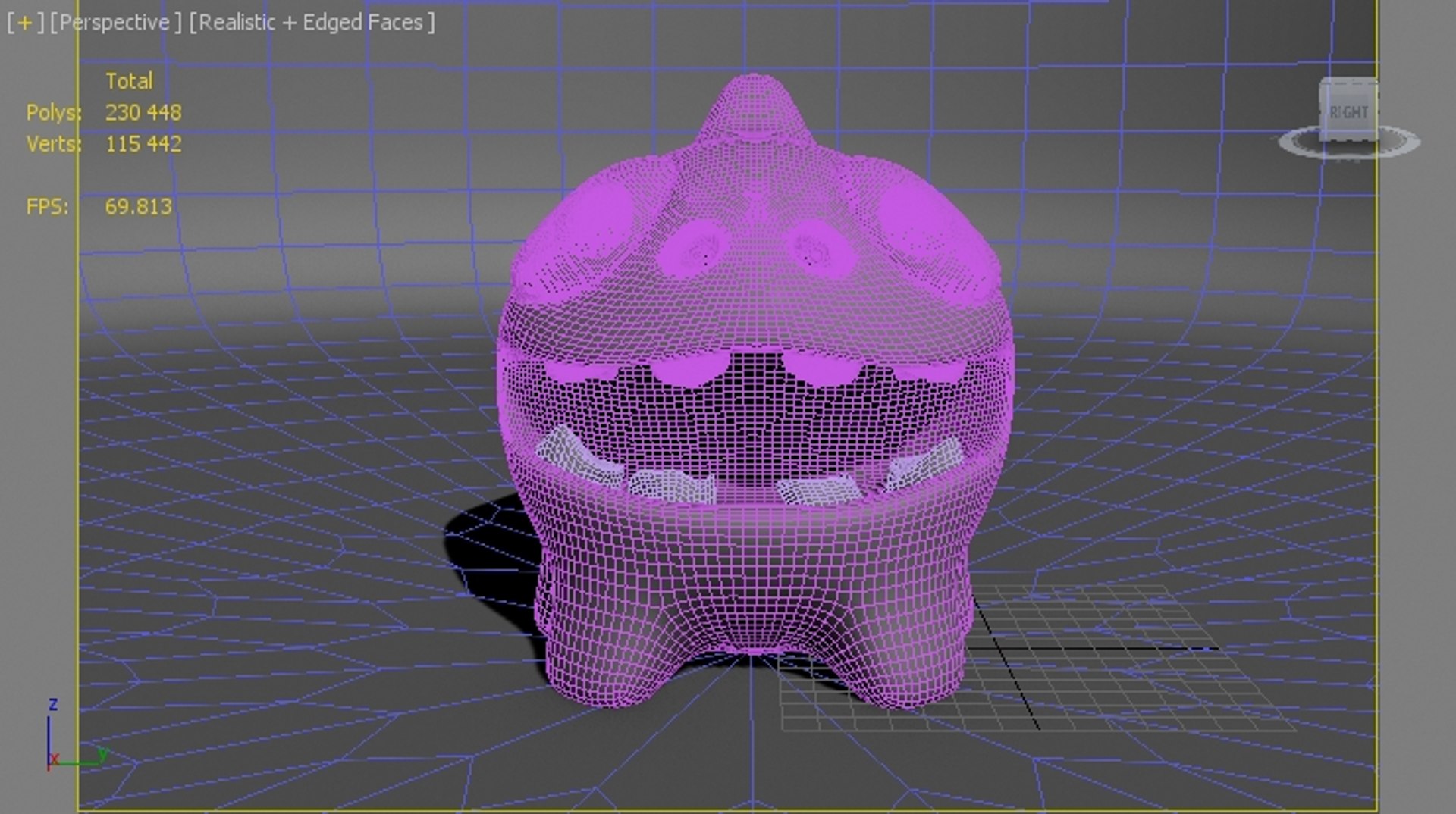Screen dimensions: 1456x814
Task: Click the Verts count value 115 442
Action: [143, 144]
